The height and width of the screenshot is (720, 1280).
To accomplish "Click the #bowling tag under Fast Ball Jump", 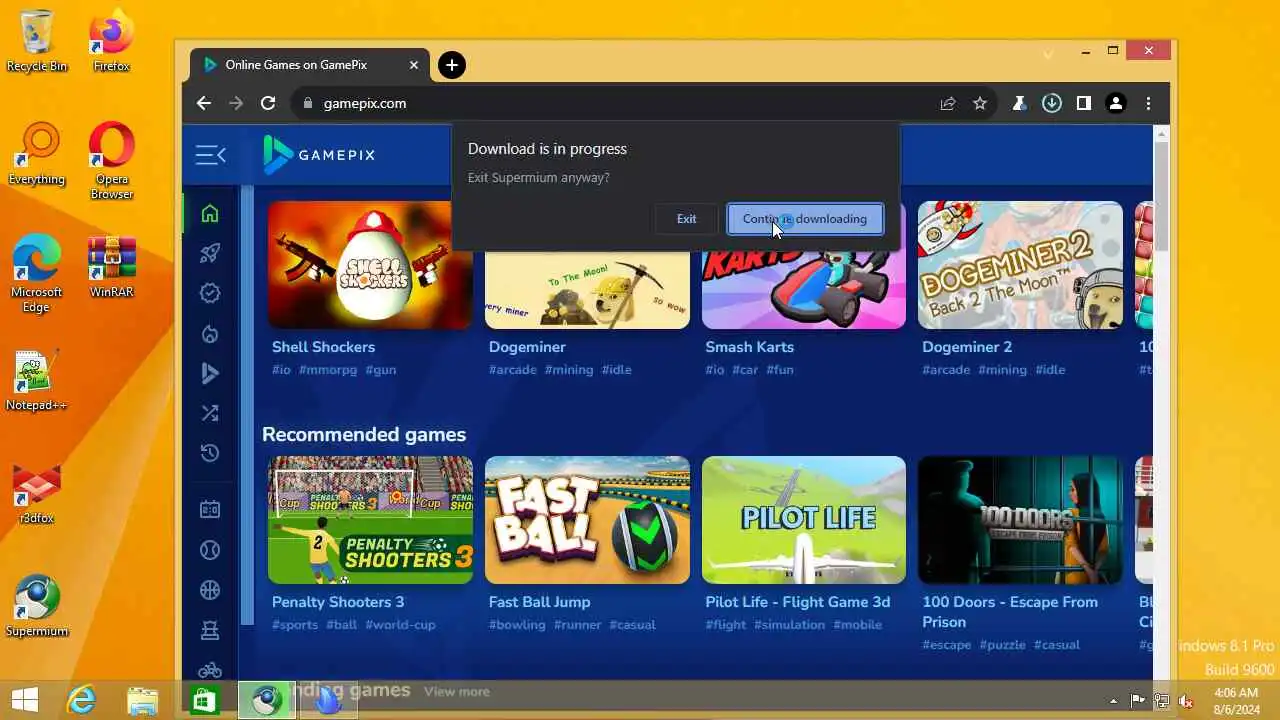I will click(x=517, y=625).
